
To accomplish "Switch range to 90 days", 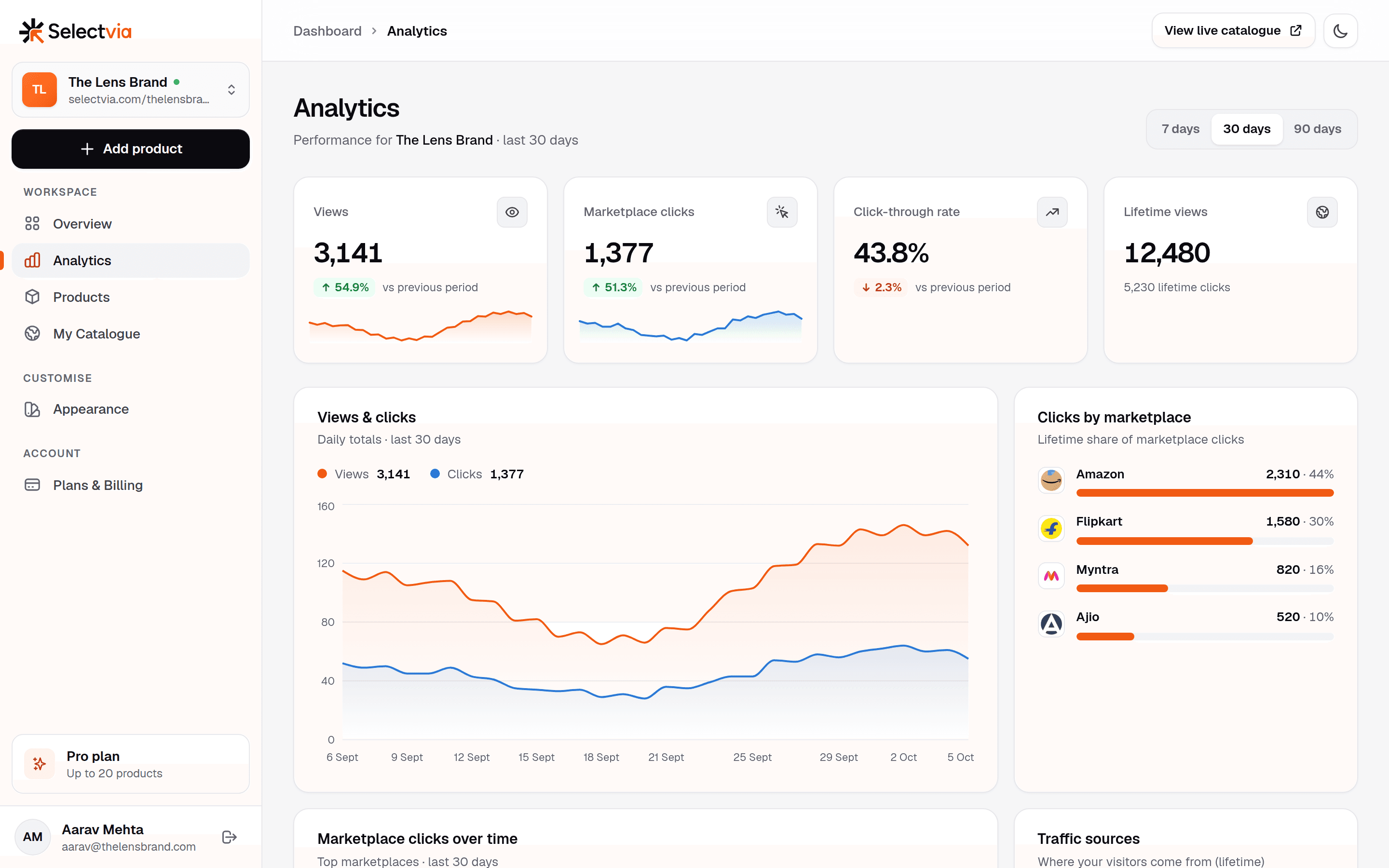I will [x=1317, y=129].
